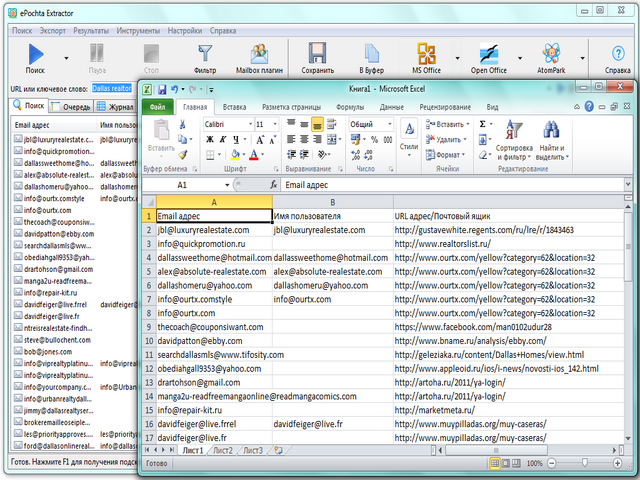Click the zoom in plus button
This screenshot has width=640, height=480.
coord(618,463)
